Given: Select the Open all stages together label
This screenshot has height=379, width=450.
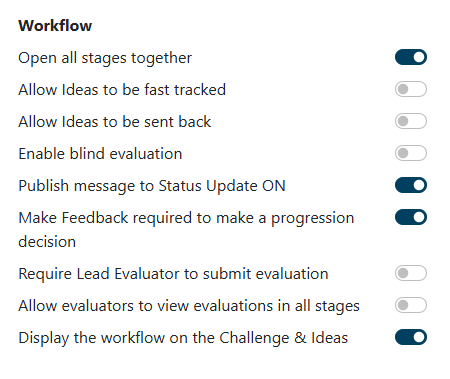Looking at the screenshot, I should tap(105, 58).
